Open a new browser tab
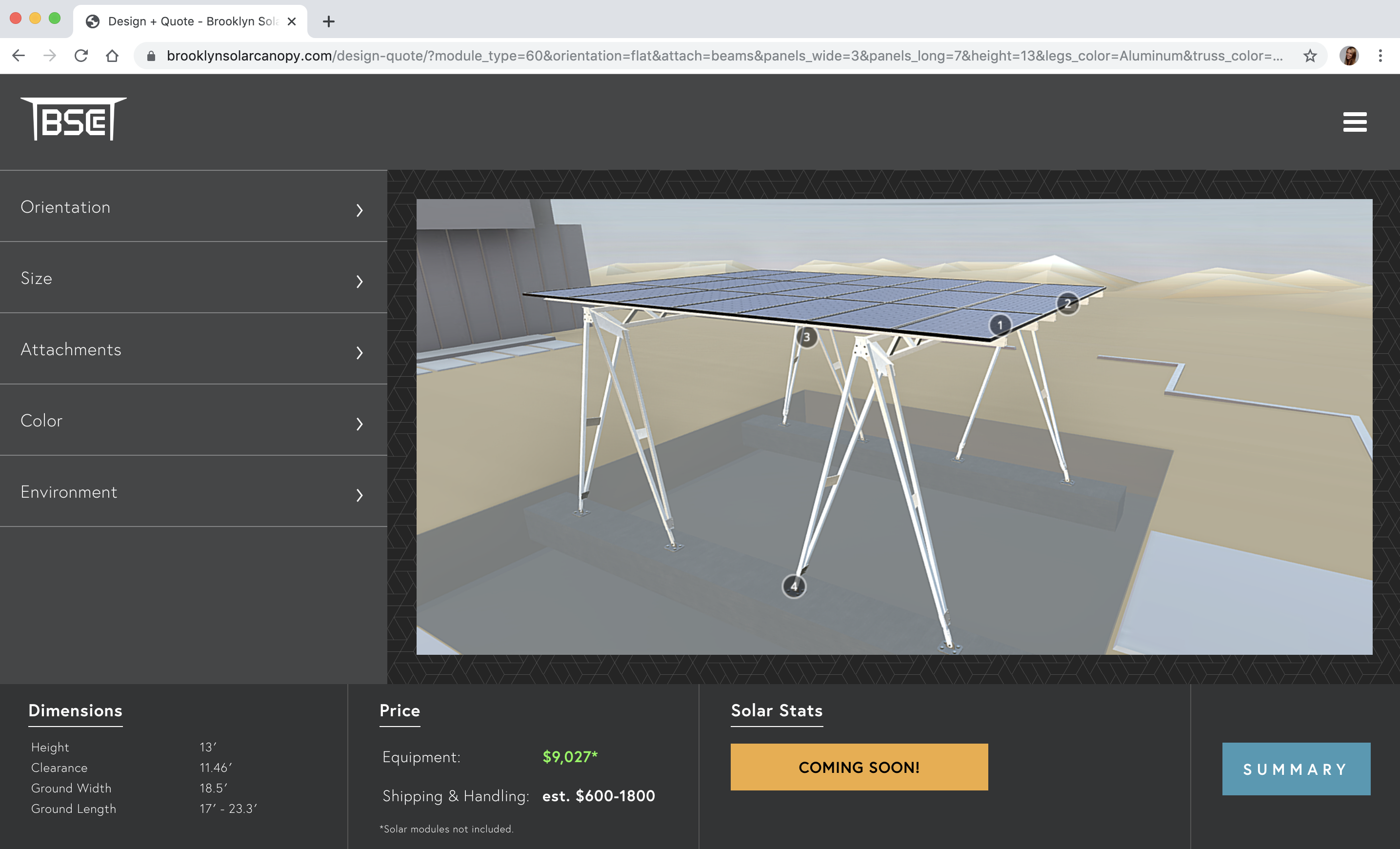This screenshot has width=1400, height=849. [328, 21]
